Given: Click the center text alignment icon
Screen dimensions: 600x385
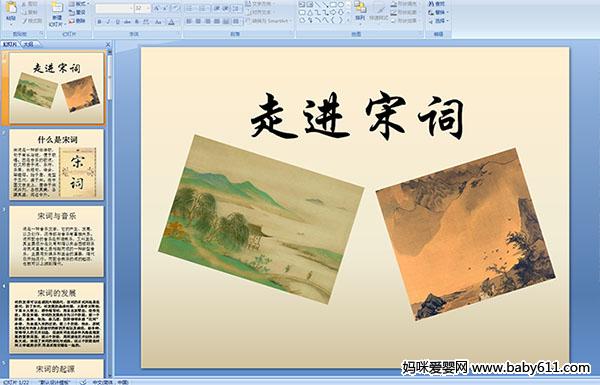Looking at the screenshot, I should click(198, 21).
